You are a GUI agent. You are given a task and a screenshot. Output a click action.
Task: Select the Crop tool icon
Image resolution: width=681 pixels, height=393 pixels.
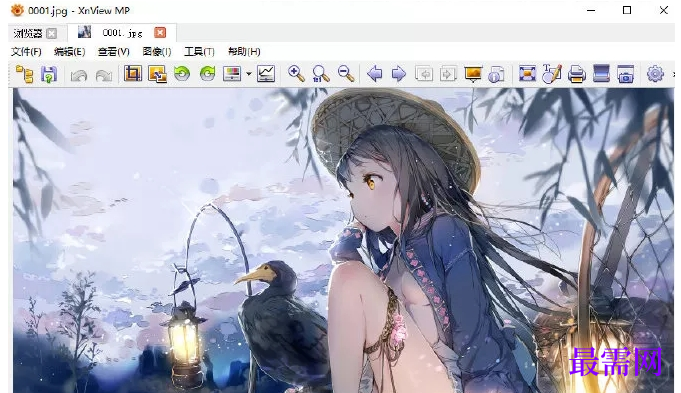pyautogui.click(x=133, y=73)
